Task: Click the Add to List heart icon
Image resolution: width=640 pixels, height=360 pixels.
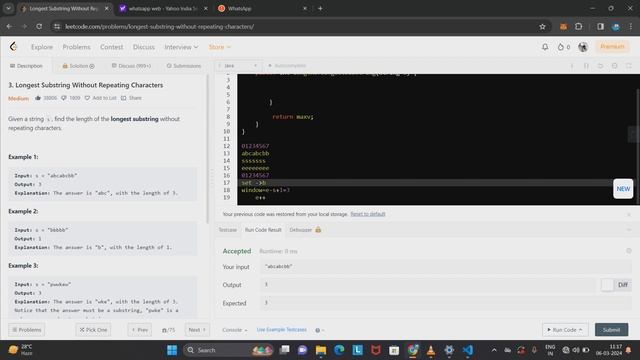Action: 87,98
